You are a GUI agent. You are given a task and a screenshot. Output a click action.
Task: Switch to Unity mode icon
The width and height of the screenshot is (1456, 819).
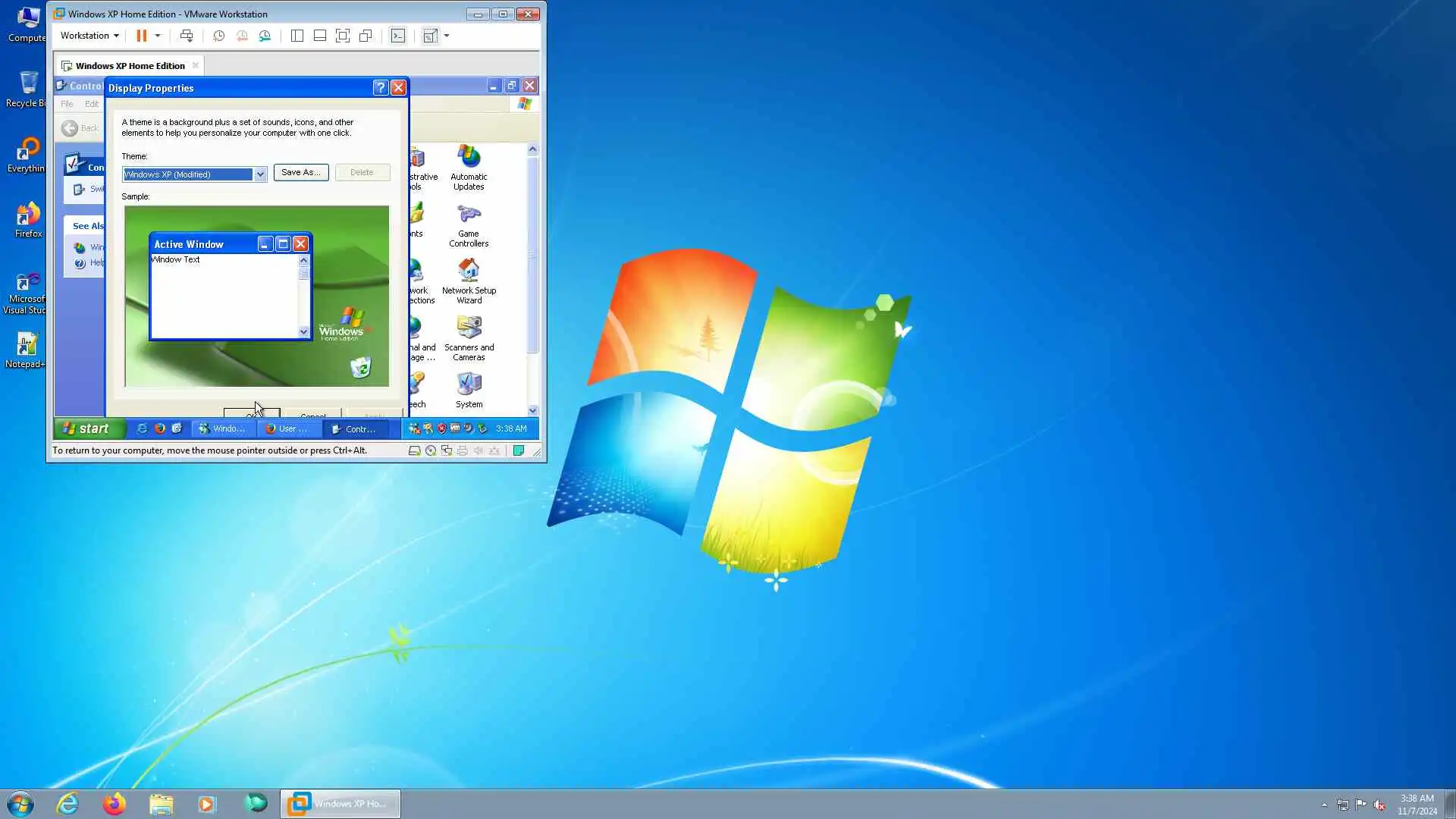click(366, 36)
